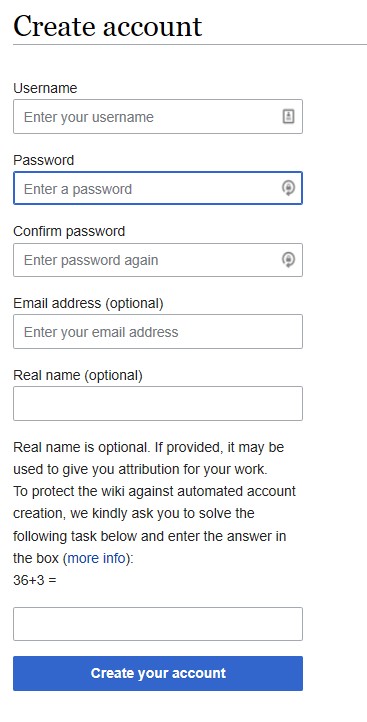Viewport: 367px width, 722px height.
Task: Click the 'Real name (optional)' label
Action: [78, 375]
